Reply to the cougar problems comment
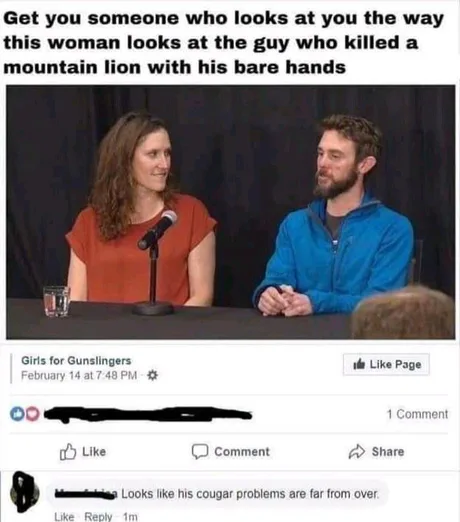 [x=98, y=516]
